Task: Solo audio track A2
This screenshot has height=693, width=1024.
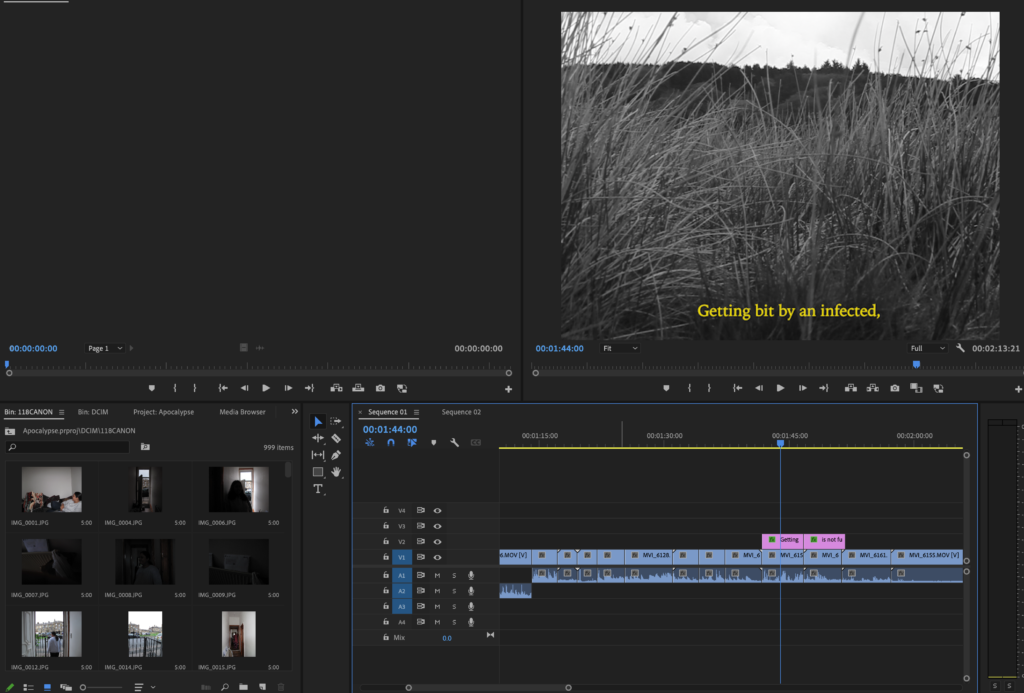Action: 453,591
